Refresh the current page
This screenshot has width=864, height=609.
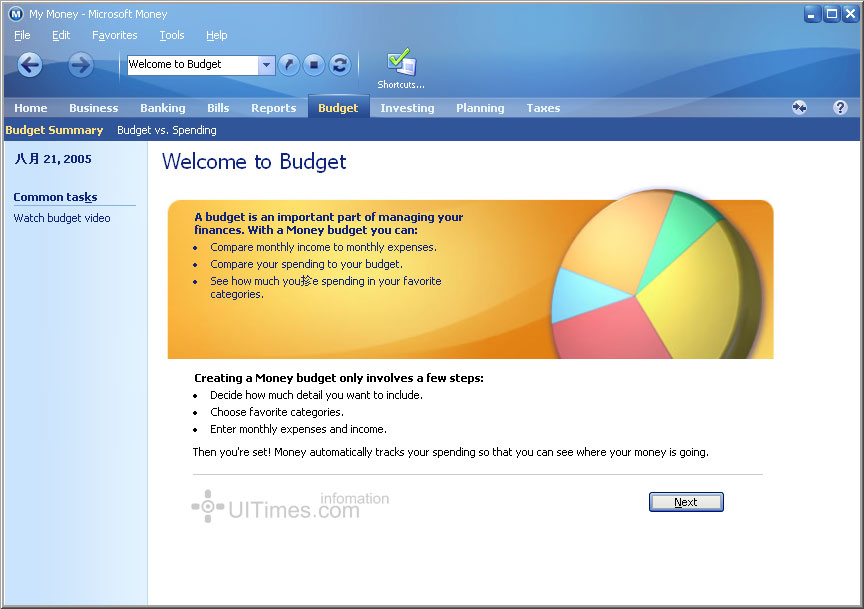(340, 65)
